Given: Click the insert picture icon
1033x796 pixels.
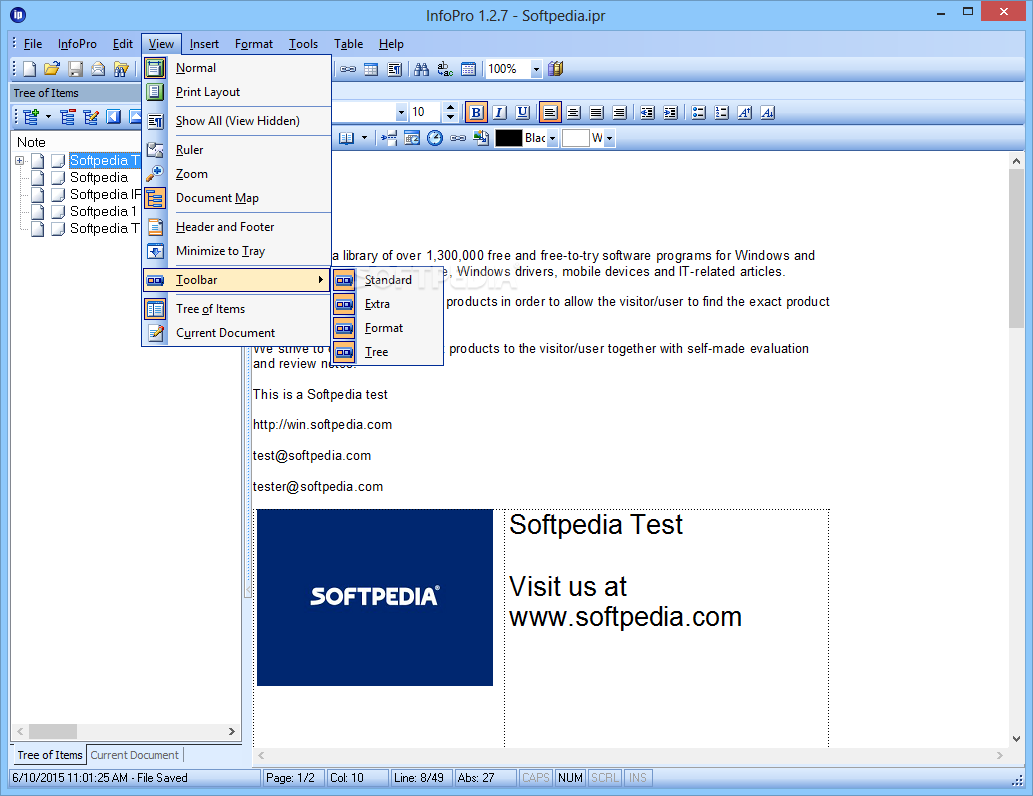Looking at the screenshot, I should (482, 138).
